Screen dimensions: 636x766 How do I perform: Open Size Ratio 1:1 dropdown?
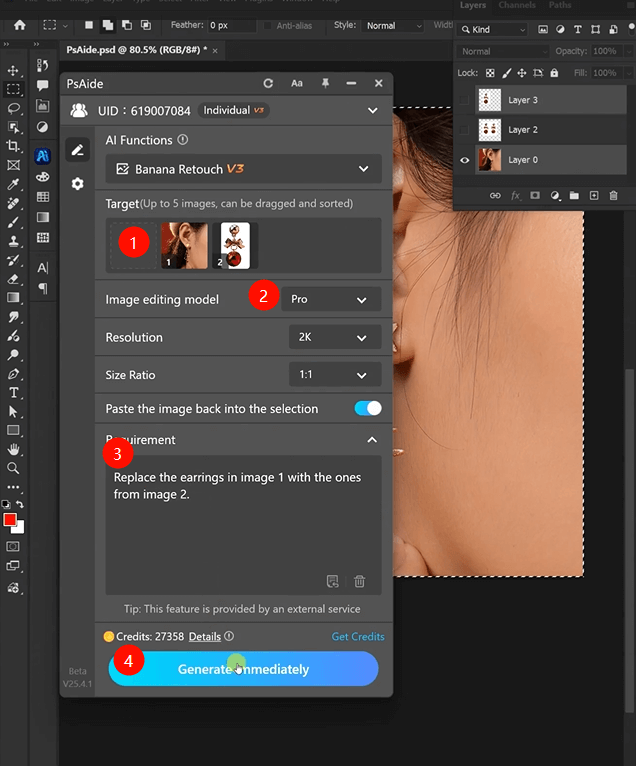[335, 375]
